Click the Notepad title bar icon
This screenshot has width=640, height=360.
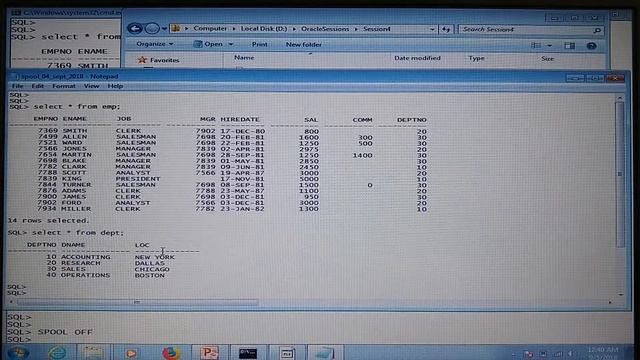[15, 76]
